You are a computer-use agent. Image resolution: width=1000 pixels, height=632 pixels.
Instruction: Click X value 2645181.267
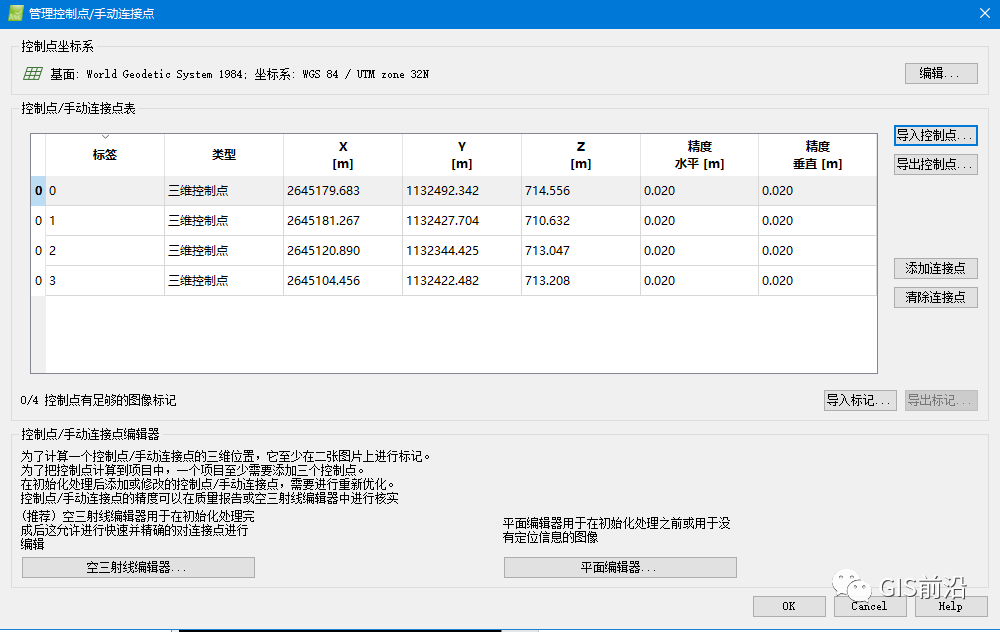pos(342,221)
